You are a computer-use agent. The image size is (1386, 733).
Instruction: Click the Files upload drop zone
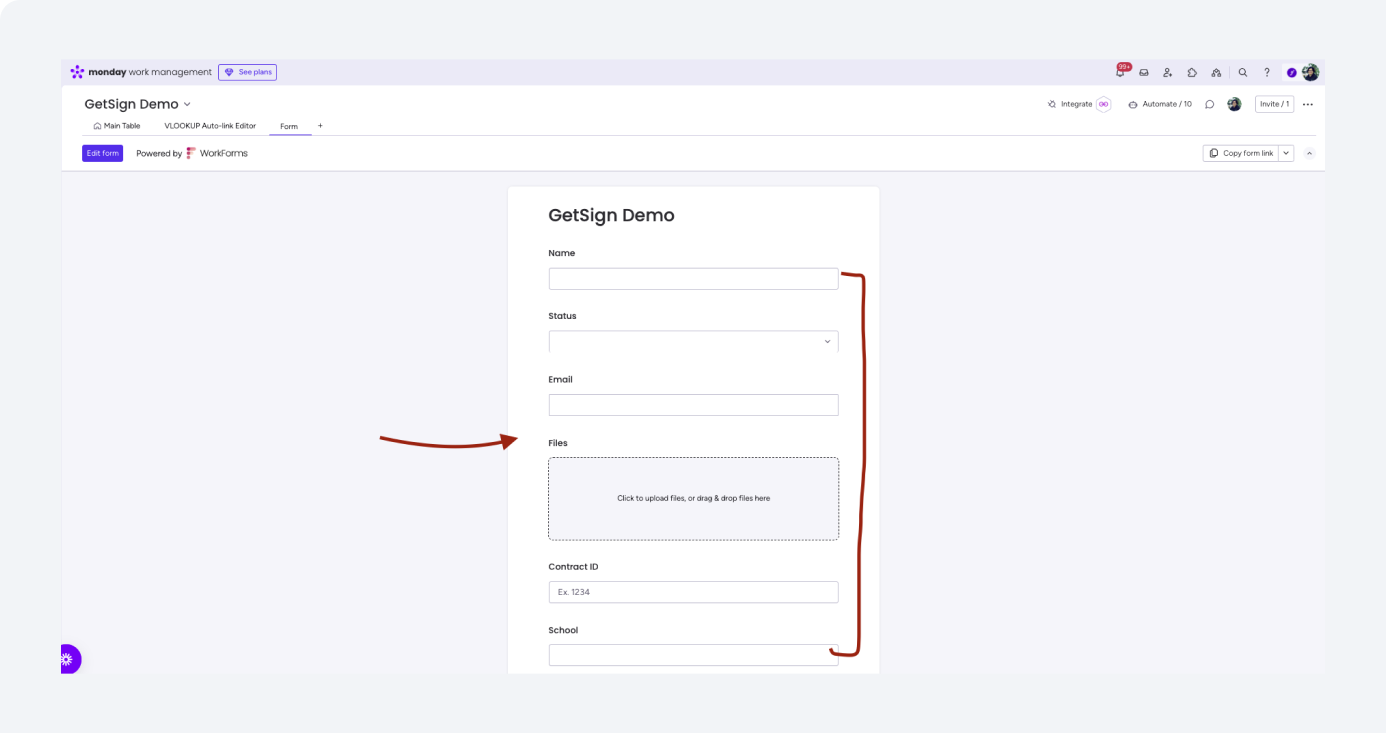(693, 498)
